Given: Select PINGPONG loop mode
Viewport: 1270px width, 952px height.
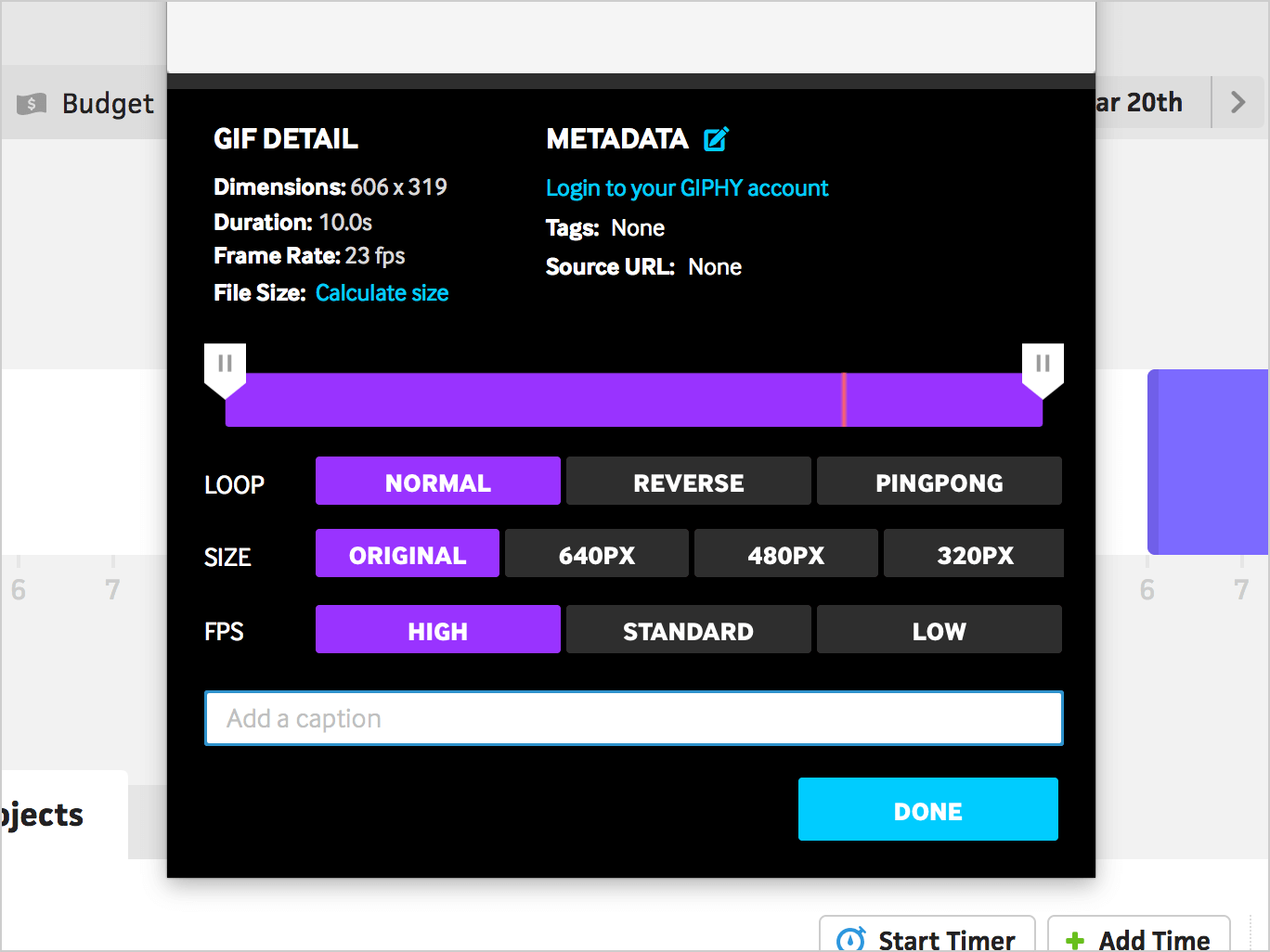Looking at the screenshot, I should [940, 481].
